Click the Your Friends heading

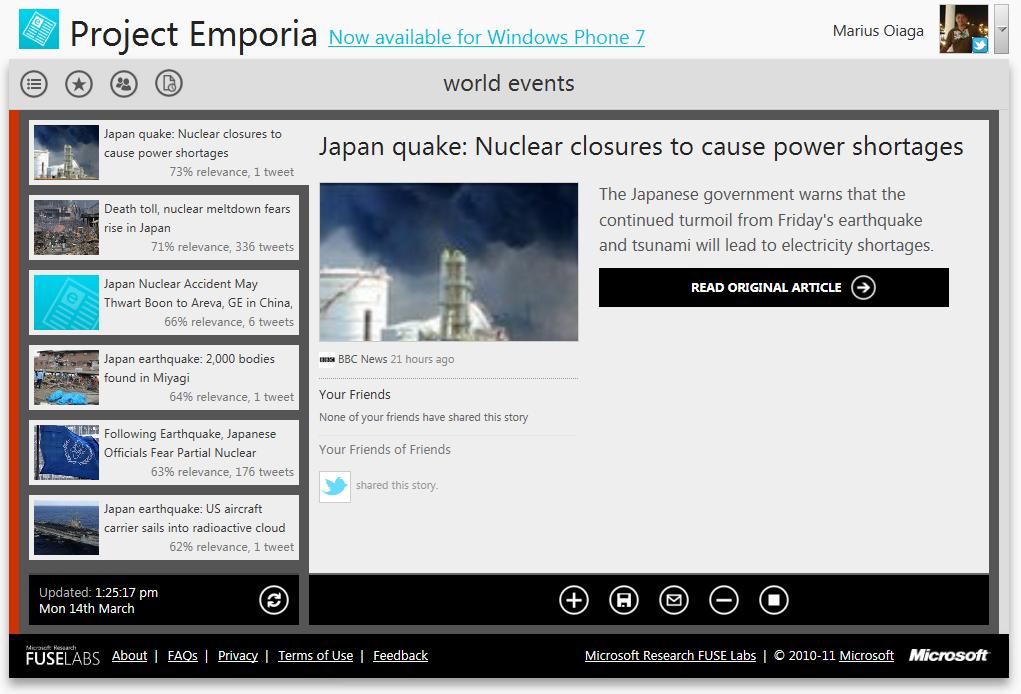coord(355,395)
